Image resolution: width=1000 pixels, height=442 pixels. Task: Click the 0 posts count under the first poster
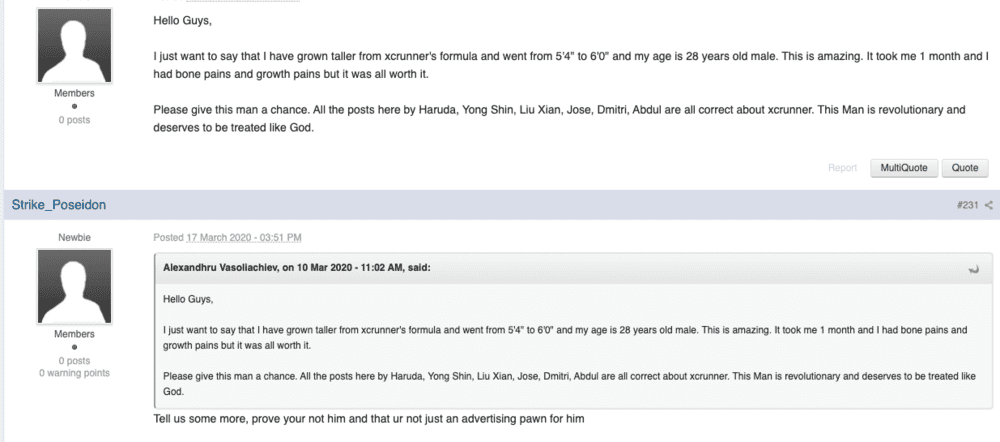click(75, 120)
